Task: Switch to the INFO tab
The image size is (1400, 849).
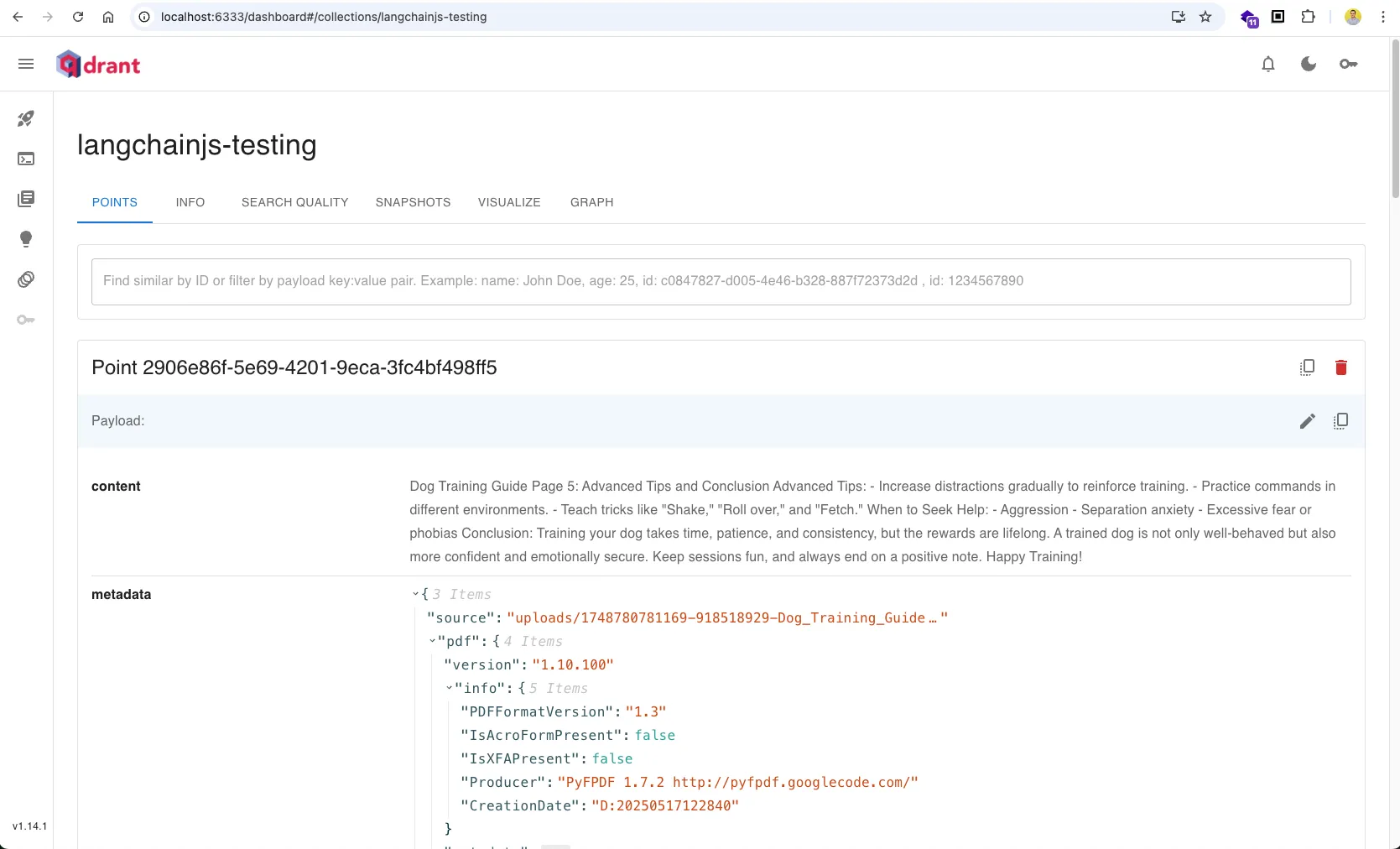Action: (190, 202)
